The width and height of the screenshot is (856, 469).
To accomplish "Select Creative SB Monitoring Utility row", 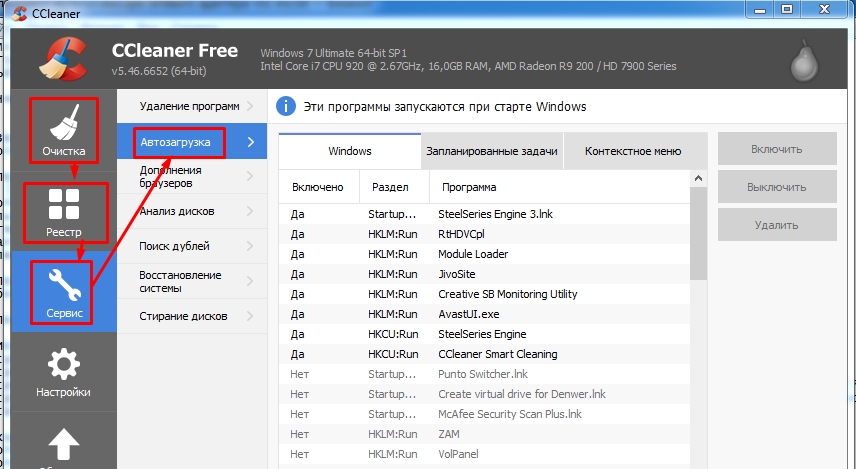I will point(484,294).
